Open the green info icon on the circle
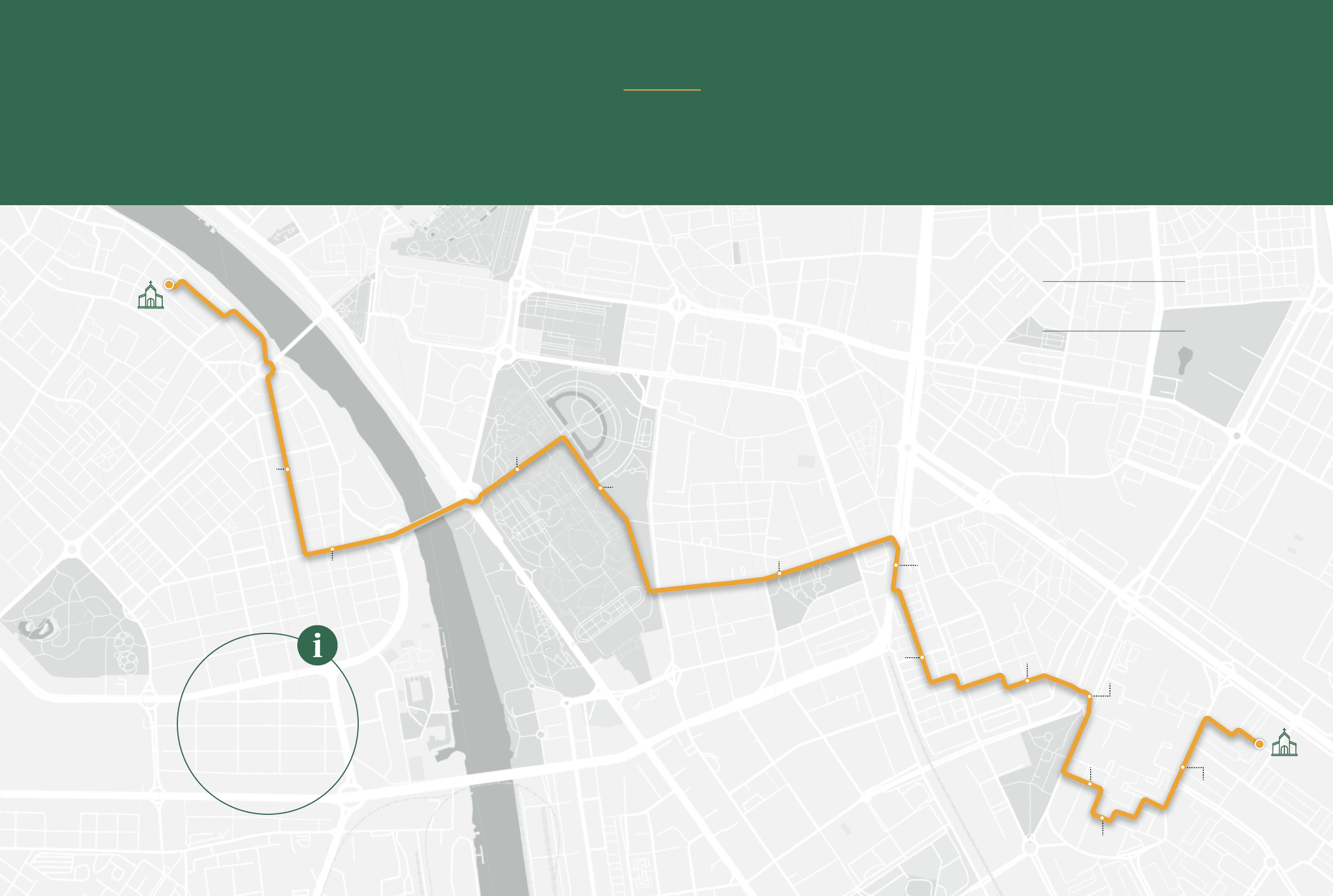1333x896 pixels. click(x=318, y=645)
